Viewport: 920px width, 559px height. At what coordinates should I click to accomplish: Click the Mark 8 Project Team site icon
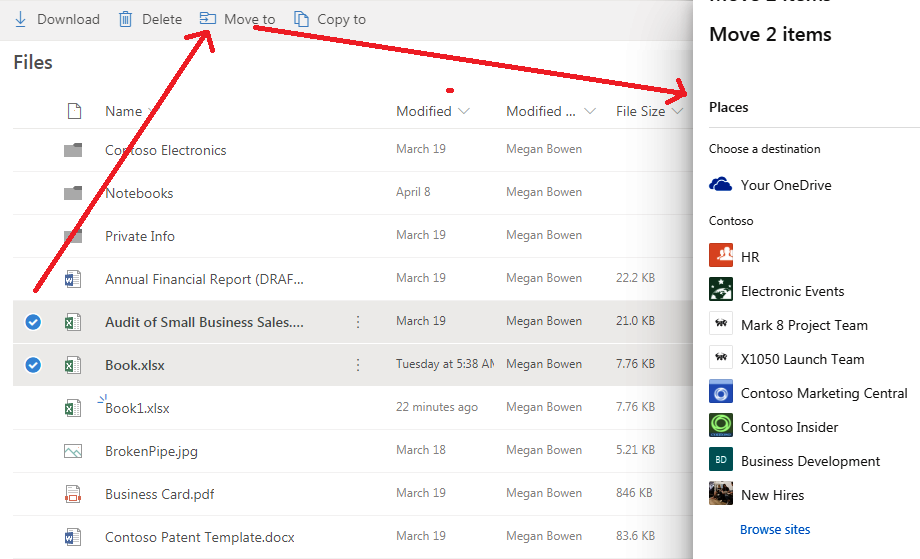[x=721, y=323]
